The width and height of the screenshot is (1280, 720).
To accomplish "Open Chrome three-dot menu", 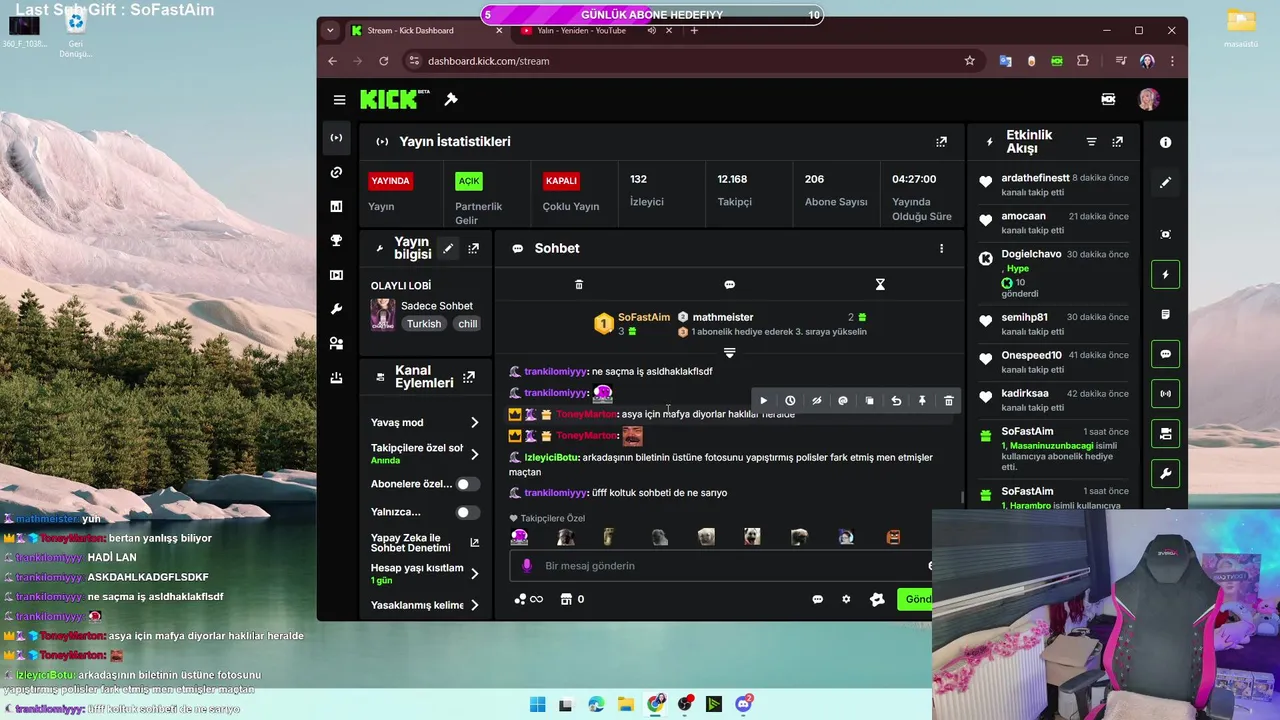I will point(1172,61).
